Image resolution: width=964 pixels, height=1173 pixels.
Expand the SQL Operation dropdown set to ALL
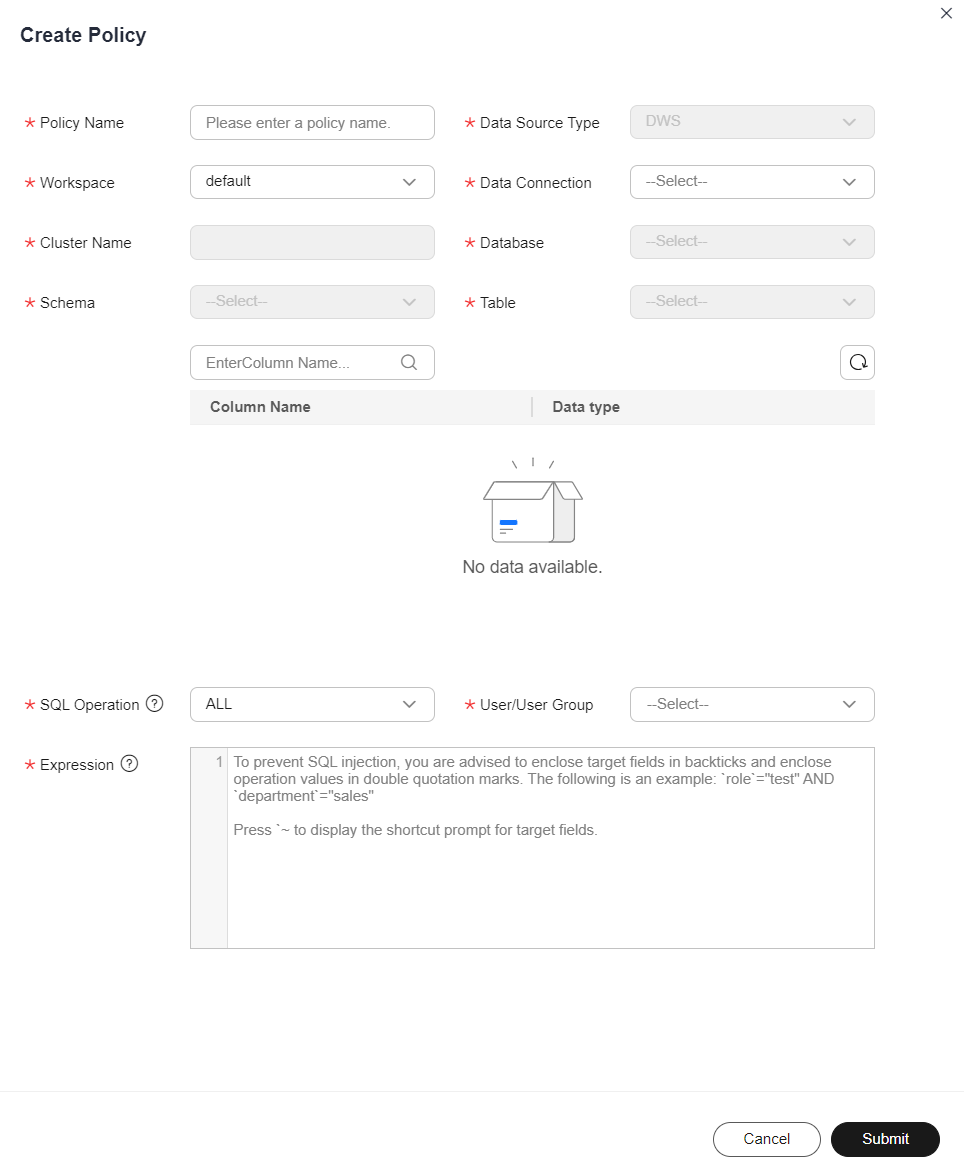(x=312, y=704)
